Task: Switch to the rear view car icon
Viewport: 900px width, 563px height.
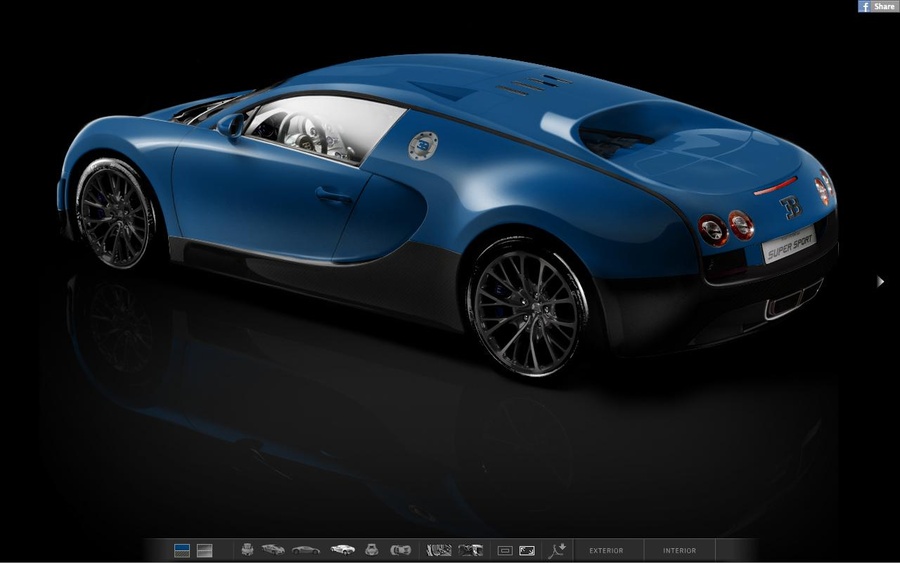Action: [371, 550]
